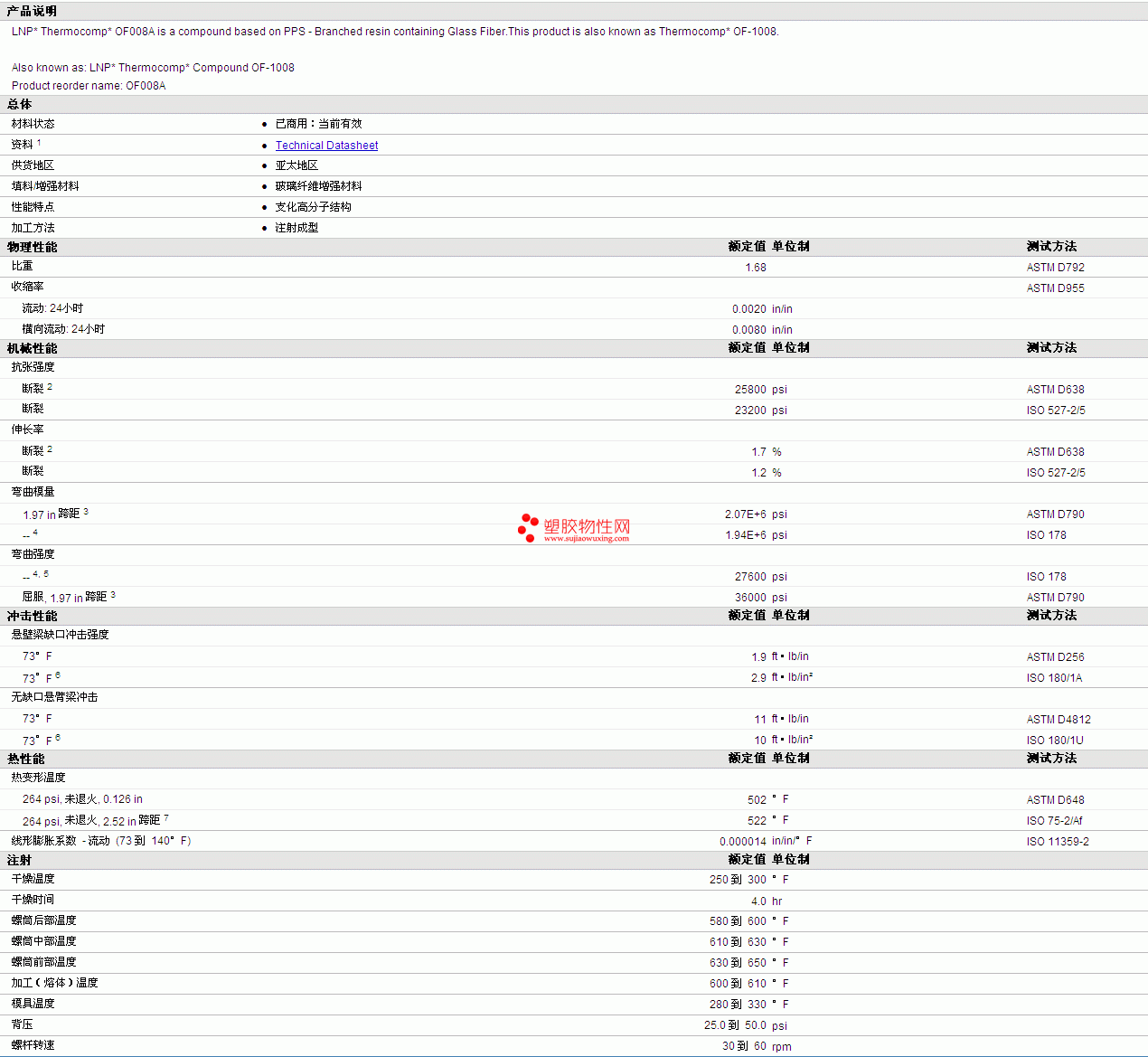The height and width of the screenshot is (1057, 1148).
Task: Click the 螺筒后部温度 row label
Action: (43, 920)
